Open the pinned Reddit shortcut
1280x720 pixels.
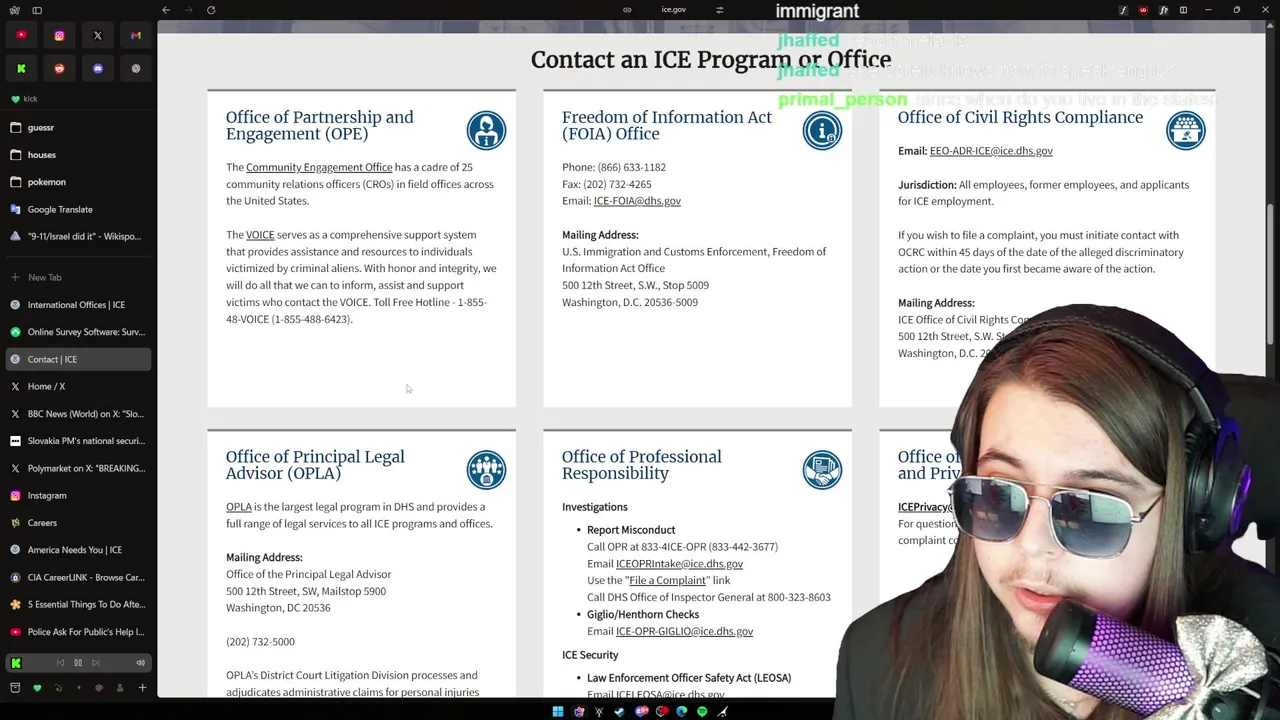(x=59, y=68)
